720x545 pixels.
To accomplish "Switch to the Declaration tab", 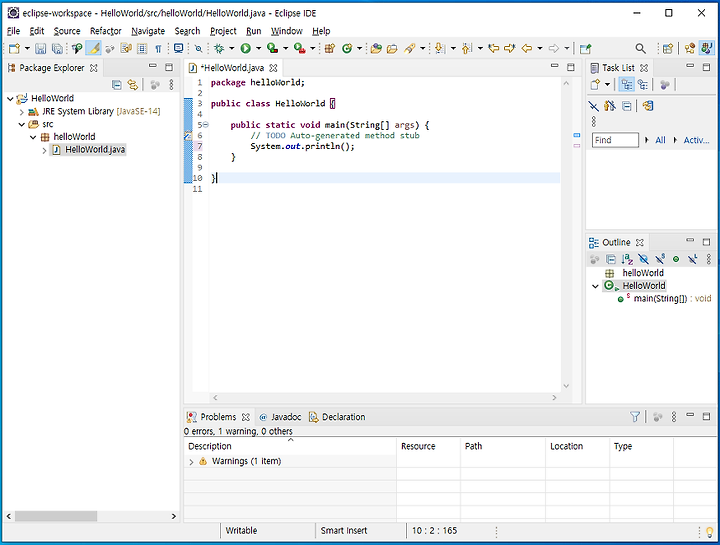I will [338, 417].
